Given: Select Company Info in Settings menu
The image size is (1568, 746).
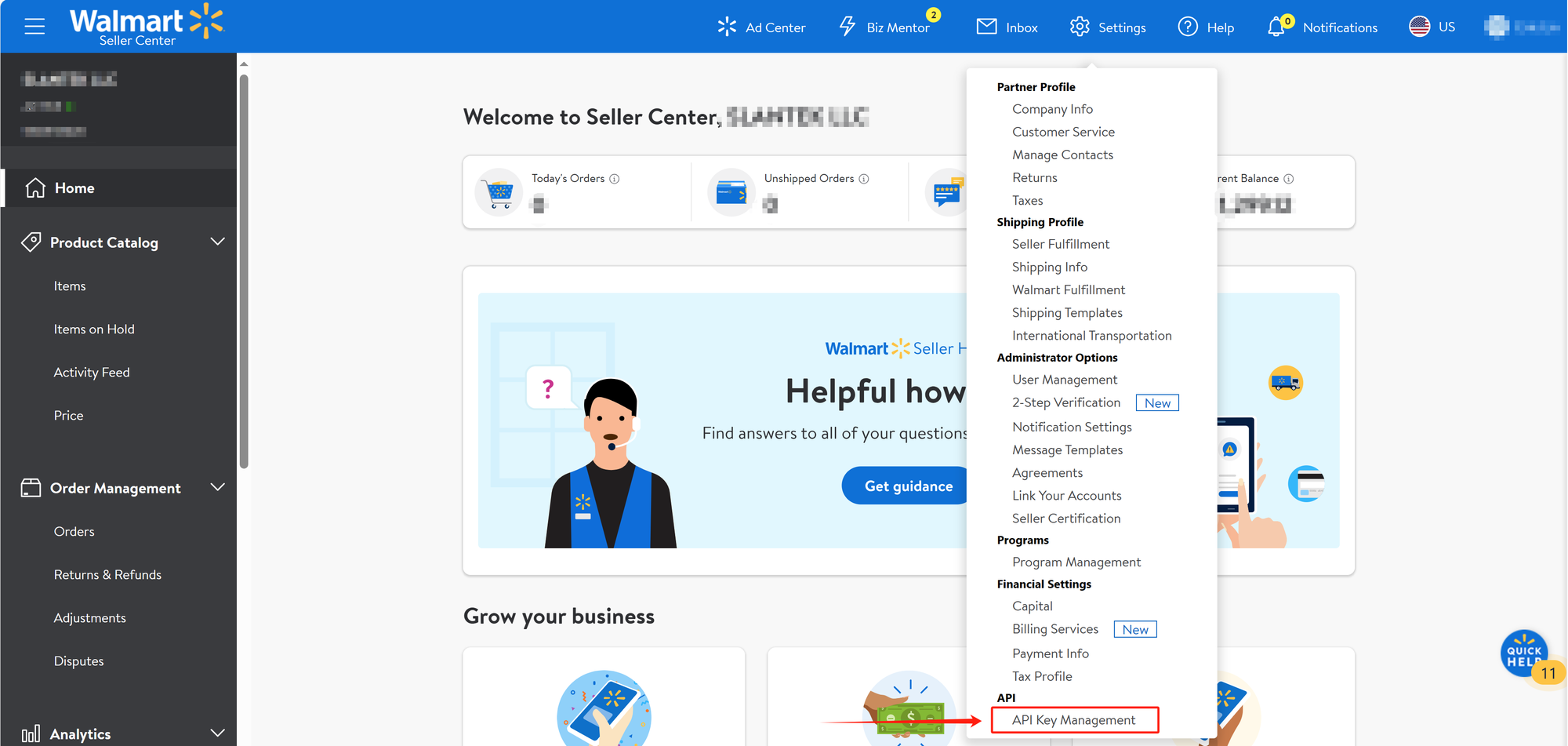Looking at the screenshot, I should (1052, 109).
